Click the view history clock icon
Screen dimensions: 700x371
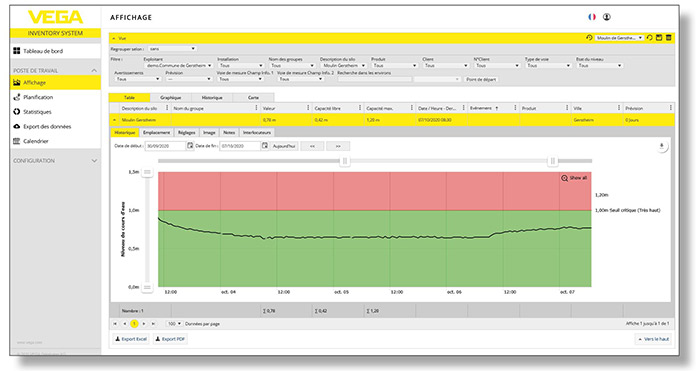pyautogui.click(x=589, y=38)
